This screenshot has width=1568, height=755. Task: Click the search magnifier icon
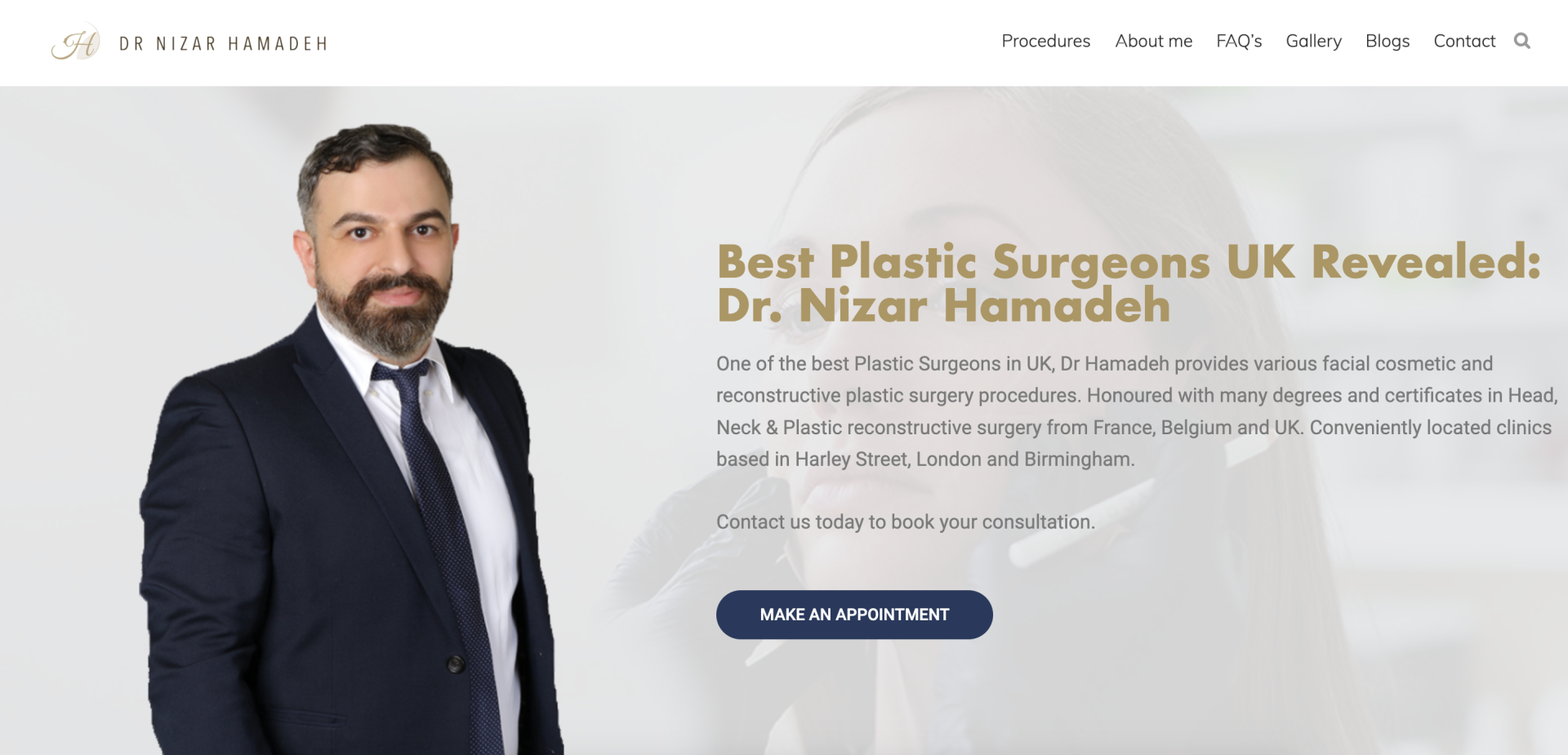point(1521,41)
